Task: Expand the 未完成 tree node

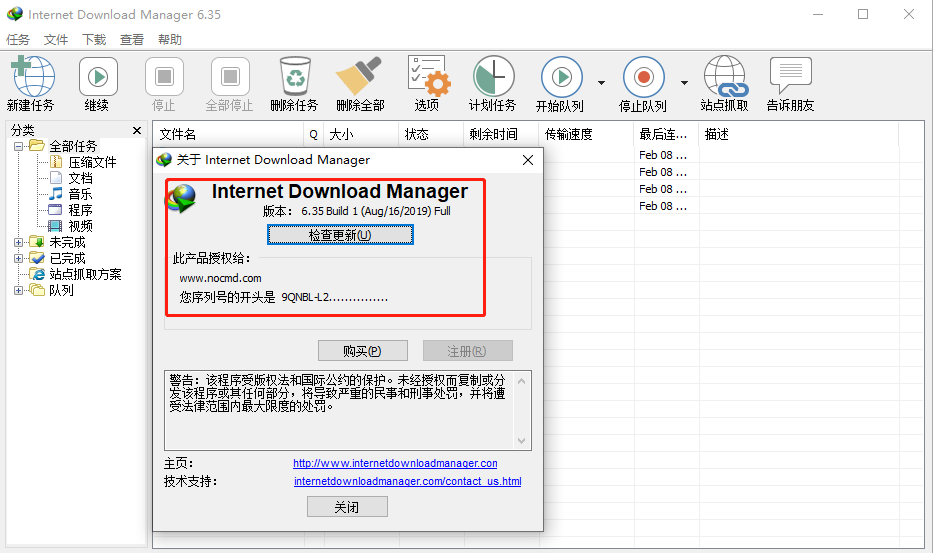Action: pos(19,242)
